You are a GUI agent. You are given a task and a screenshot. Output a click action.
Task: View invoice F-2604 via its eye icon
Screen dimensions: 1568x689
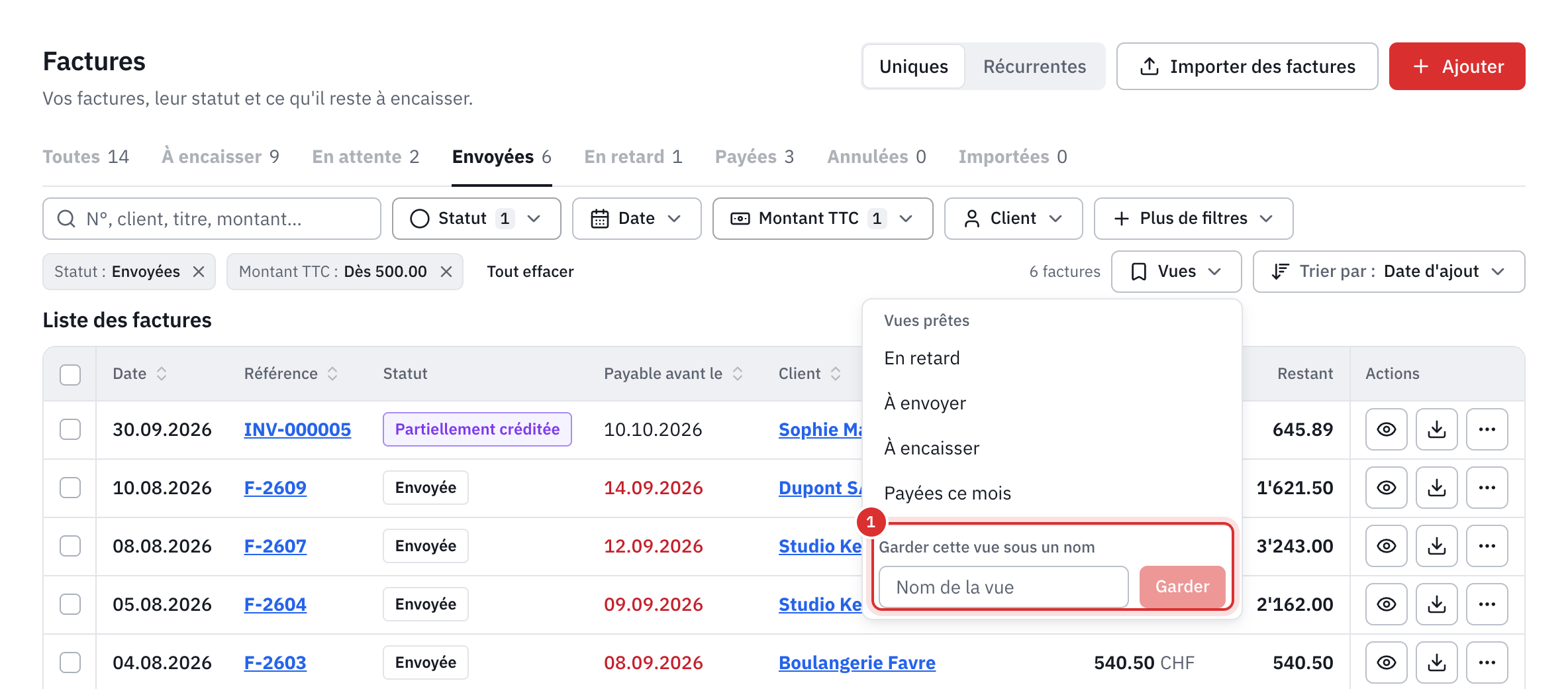point(1386,604)
